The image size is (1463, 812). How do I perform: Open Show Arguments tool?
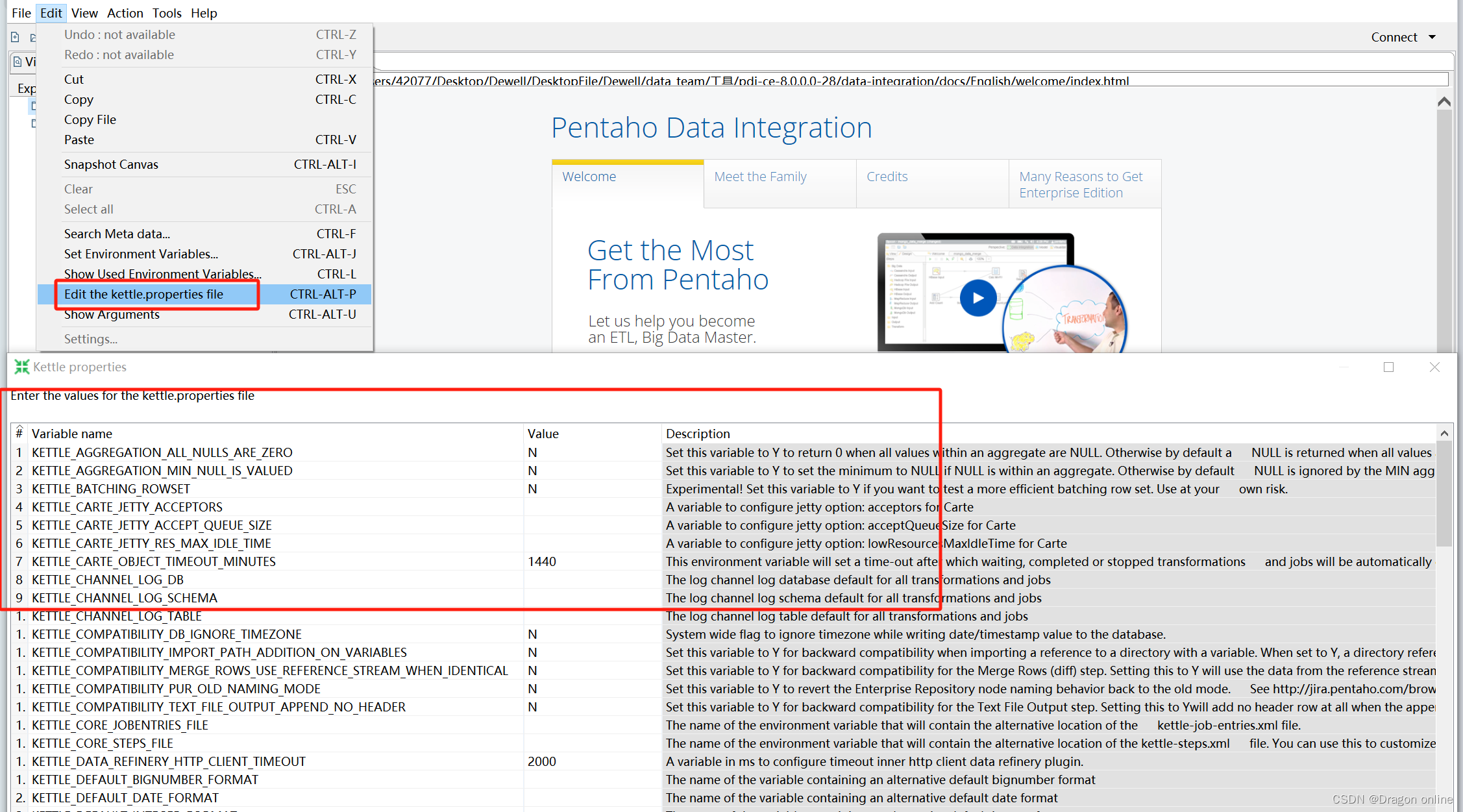coord(113,314)
